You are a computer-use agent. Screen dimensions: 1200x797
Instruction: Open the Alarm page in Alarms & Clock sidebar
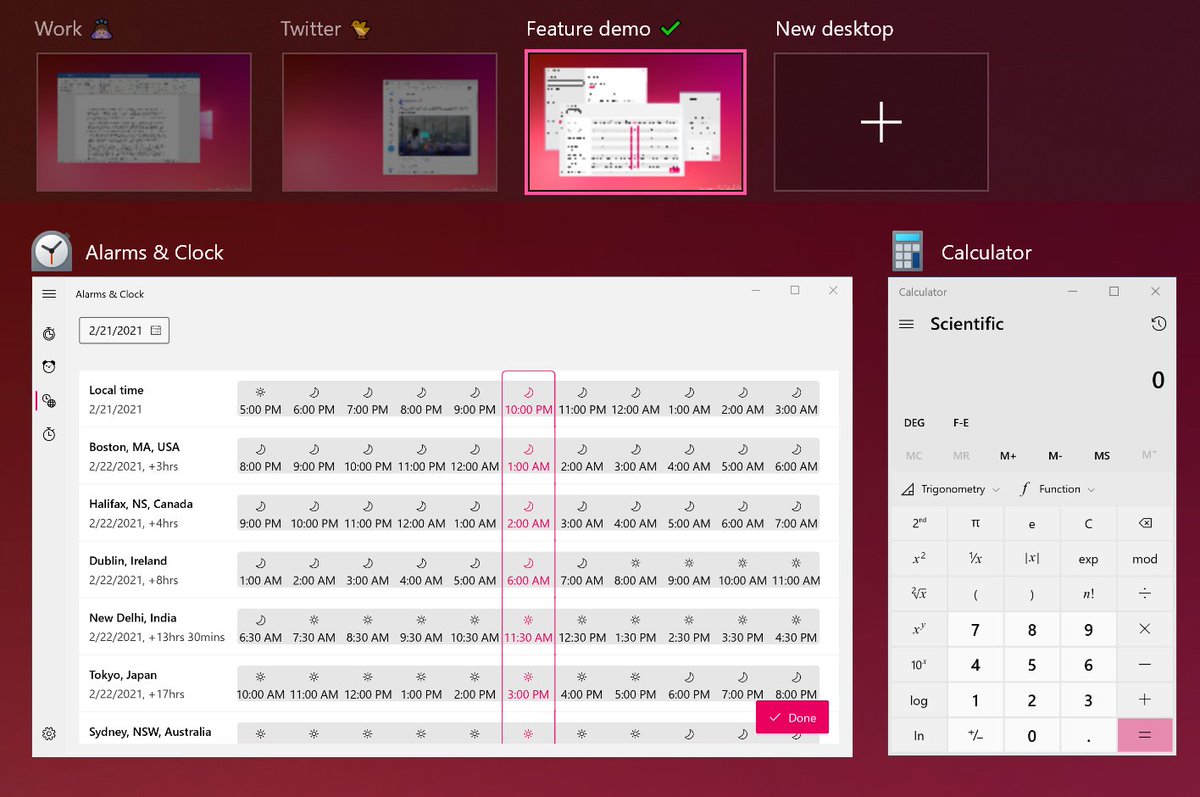[49, 367]
